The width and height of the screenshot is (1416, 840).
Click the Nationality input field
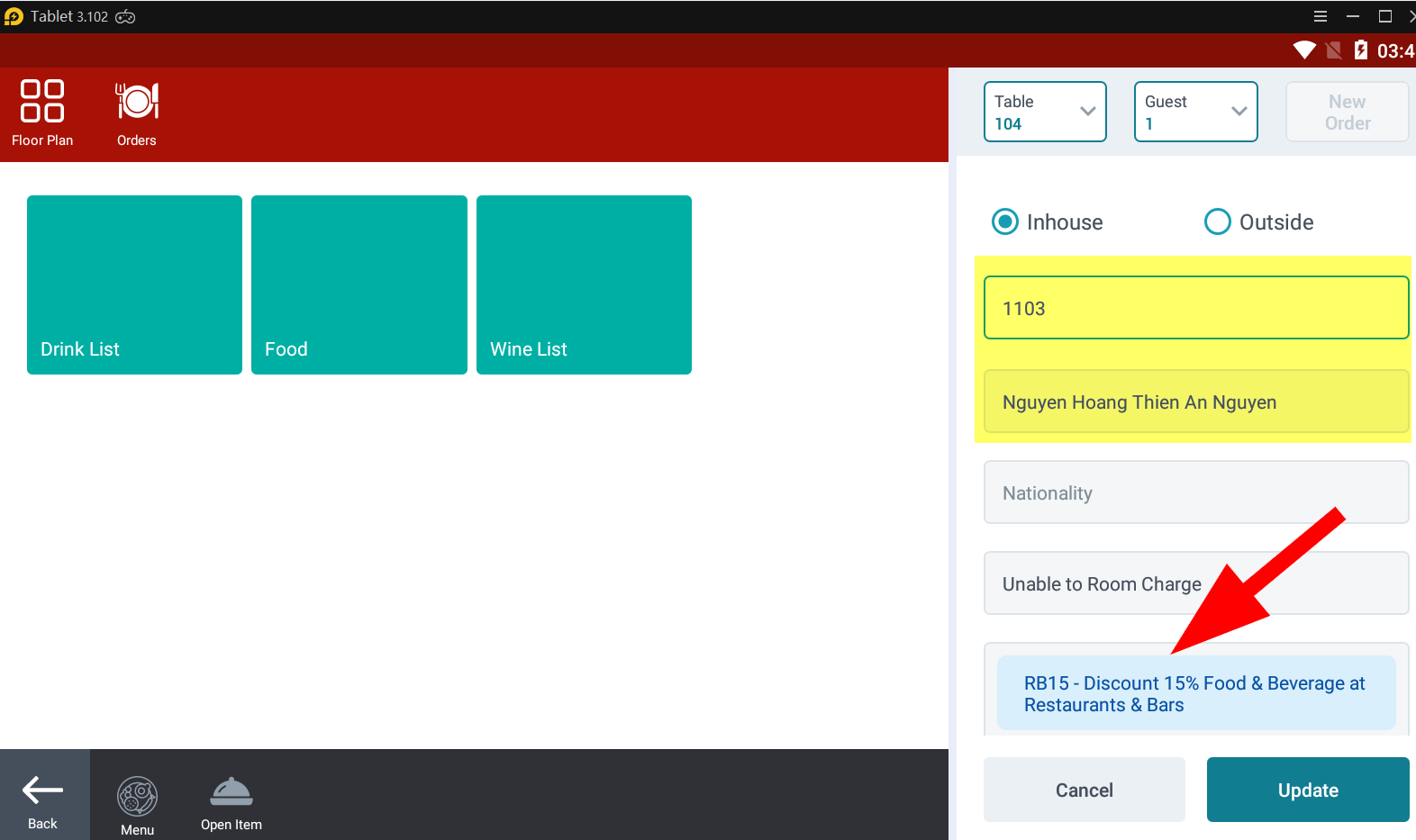pyautogui.click(x=1196, y=492)
